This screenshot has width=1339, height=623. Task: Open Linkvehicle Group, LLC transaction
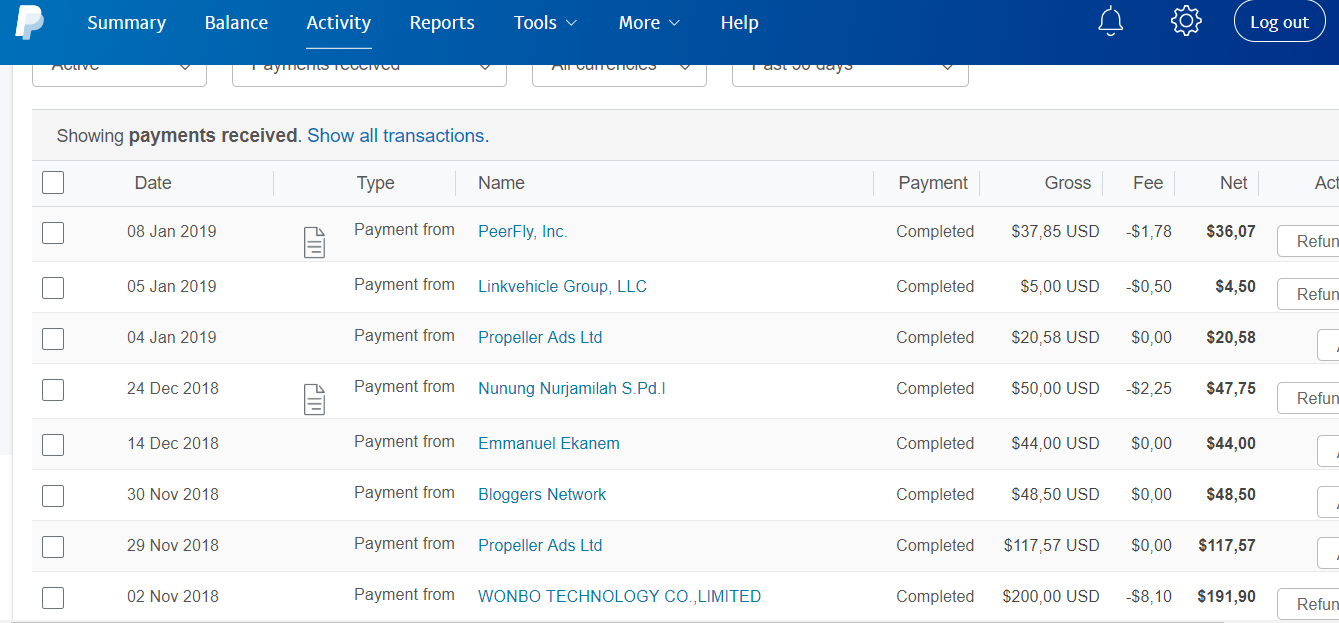(x=562, y=287)
